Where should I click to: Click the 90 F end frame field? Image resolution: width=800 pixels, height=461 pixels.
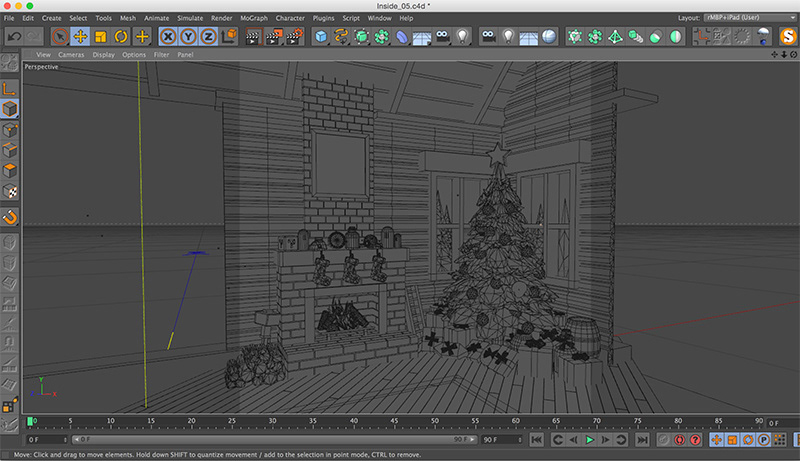pyautogui.click(x=502, y=440)
